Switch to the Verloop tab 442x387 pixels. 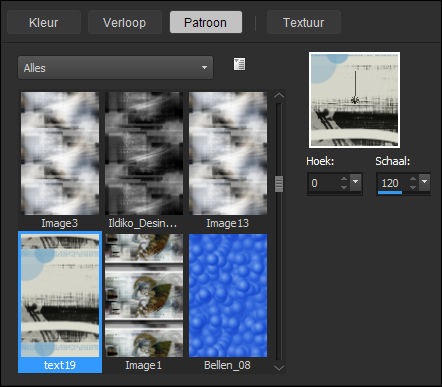pos(124,22)
